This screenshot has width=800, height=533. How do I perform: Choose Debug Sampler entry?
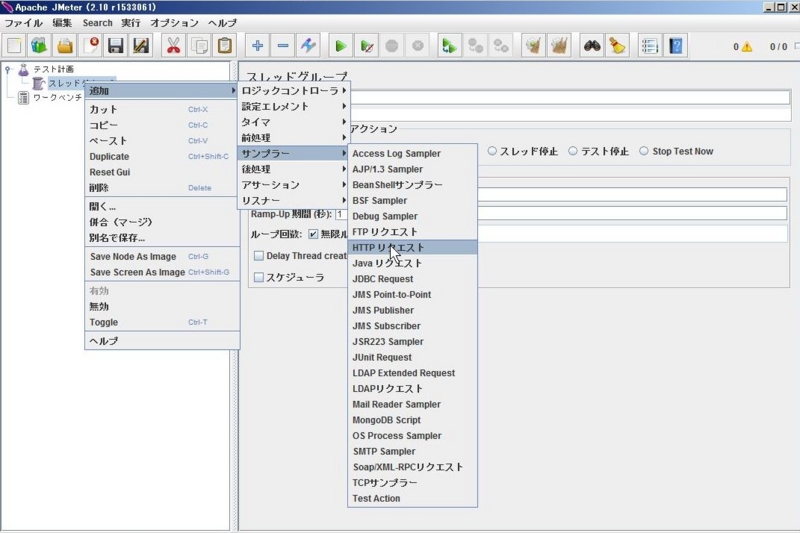(412, 216)
